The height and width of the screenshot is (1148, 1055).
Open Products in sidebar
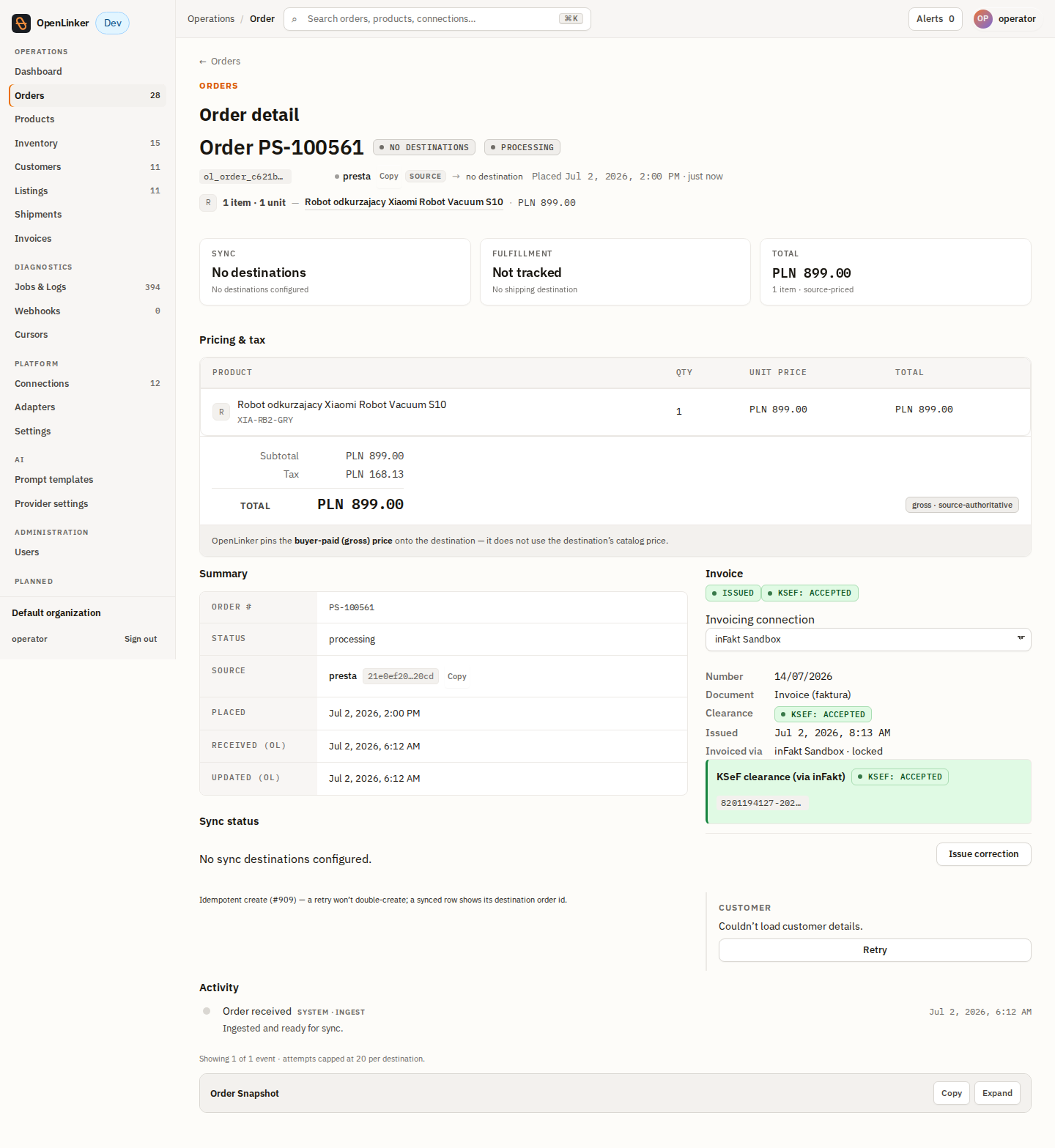tap(87, 119)
